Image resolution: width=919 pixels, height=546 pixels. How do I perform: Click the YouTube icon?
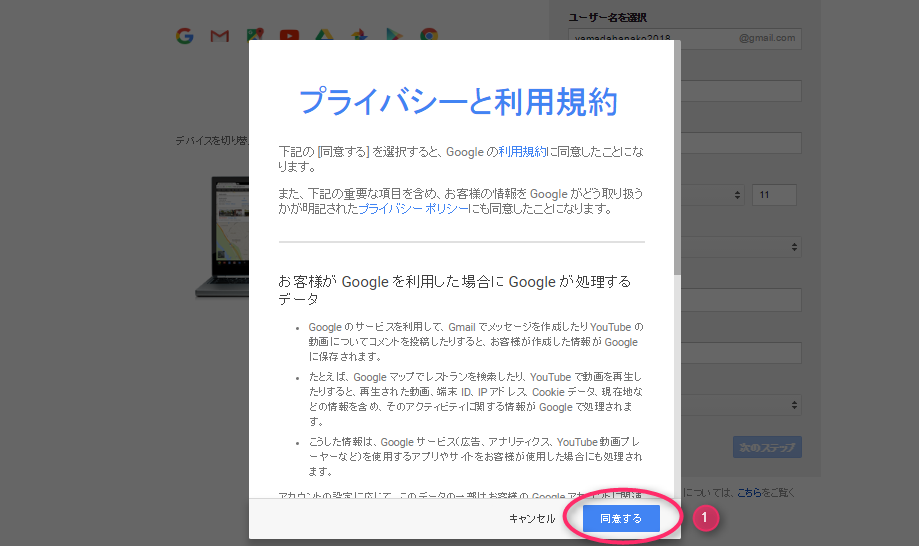click(x=290, y=35)
